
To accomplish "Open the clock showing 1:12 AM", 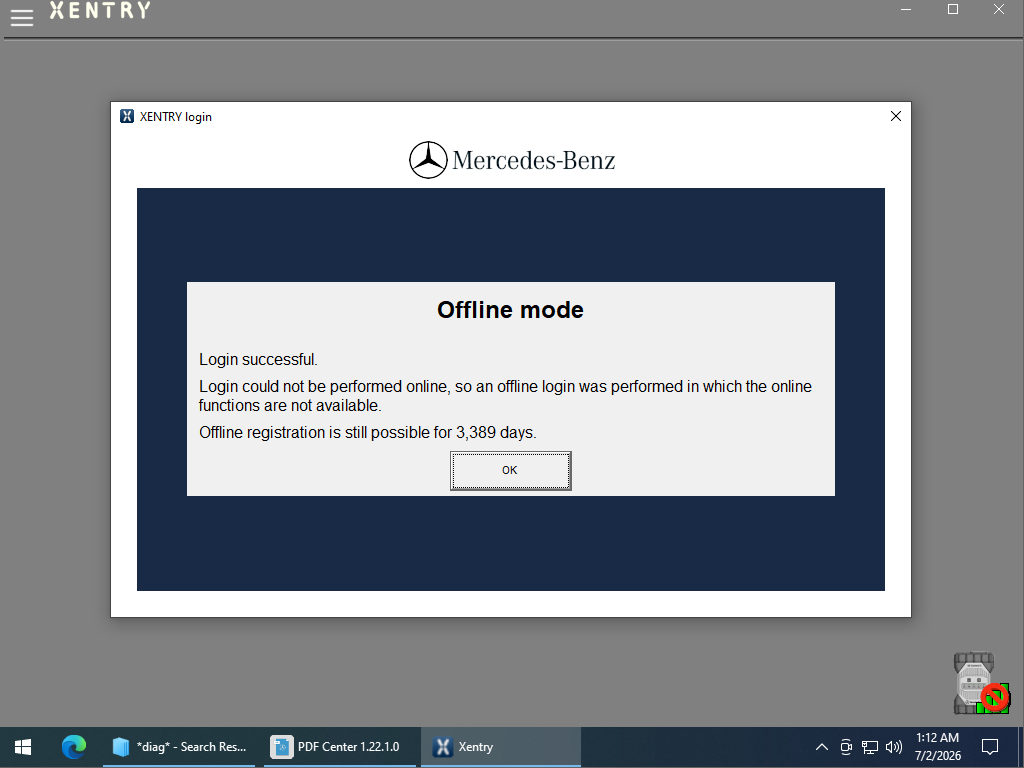I will point(937,746).
